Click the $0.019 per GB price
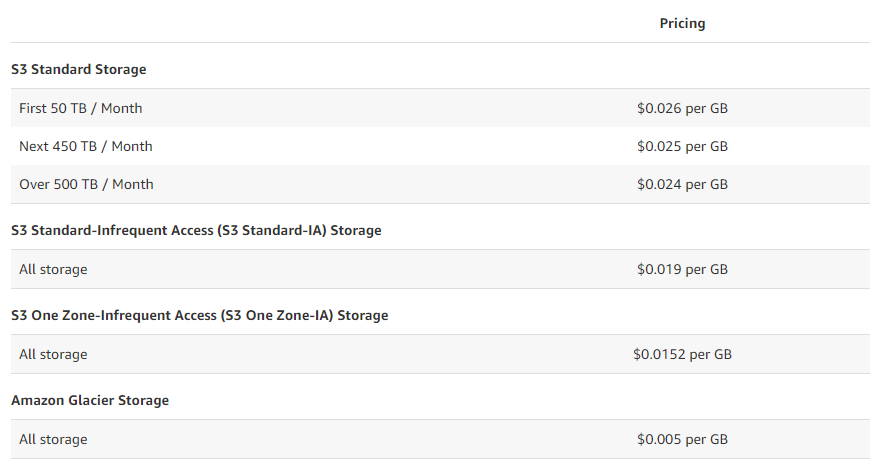Image resolution: width=886 pixels, height=474 pixels. (x=682, y=269)
